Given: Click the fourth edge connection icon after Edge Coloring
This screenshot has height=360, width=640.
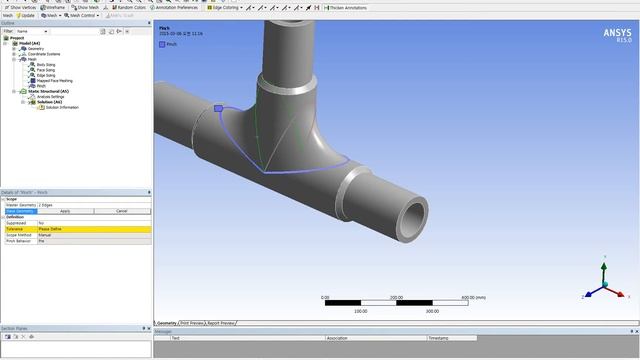Looking at the screenshot, I should tap(286, 8).
